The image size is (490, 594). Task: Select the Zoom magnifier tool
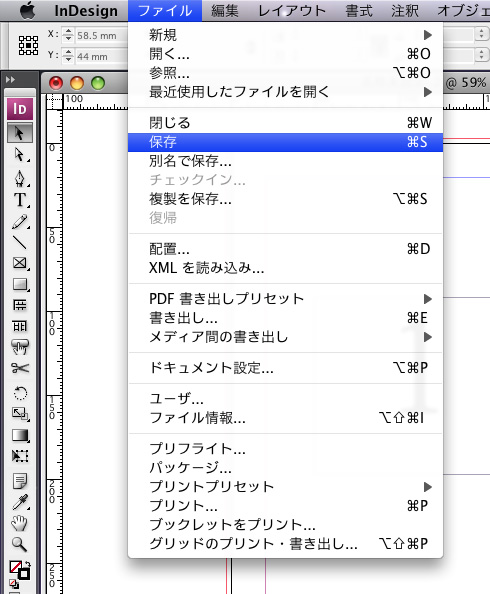[x=19, y=544]
